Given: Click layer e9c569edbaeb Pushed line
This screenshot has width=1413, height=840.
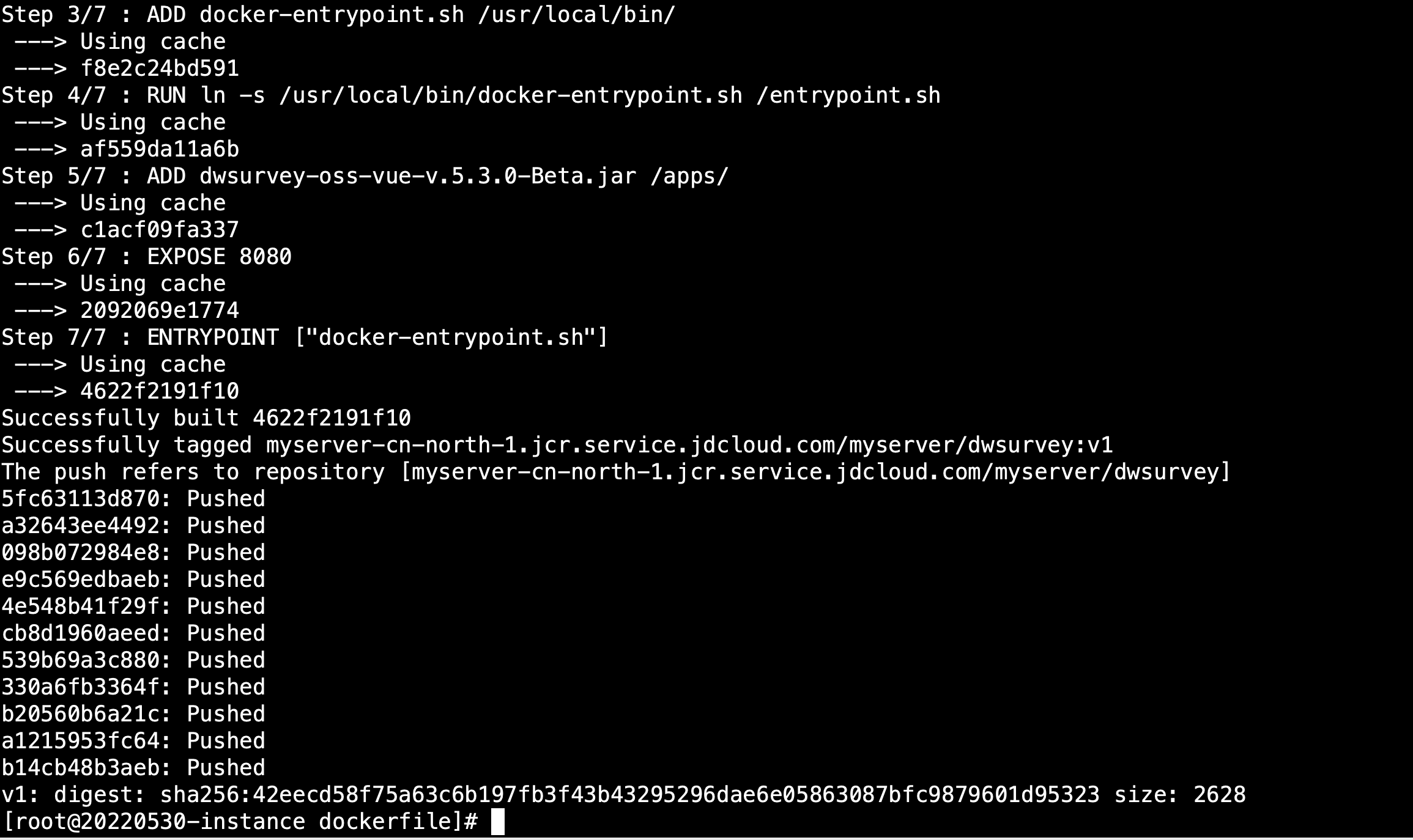Looking at the screenshot, I should (133, 580).
